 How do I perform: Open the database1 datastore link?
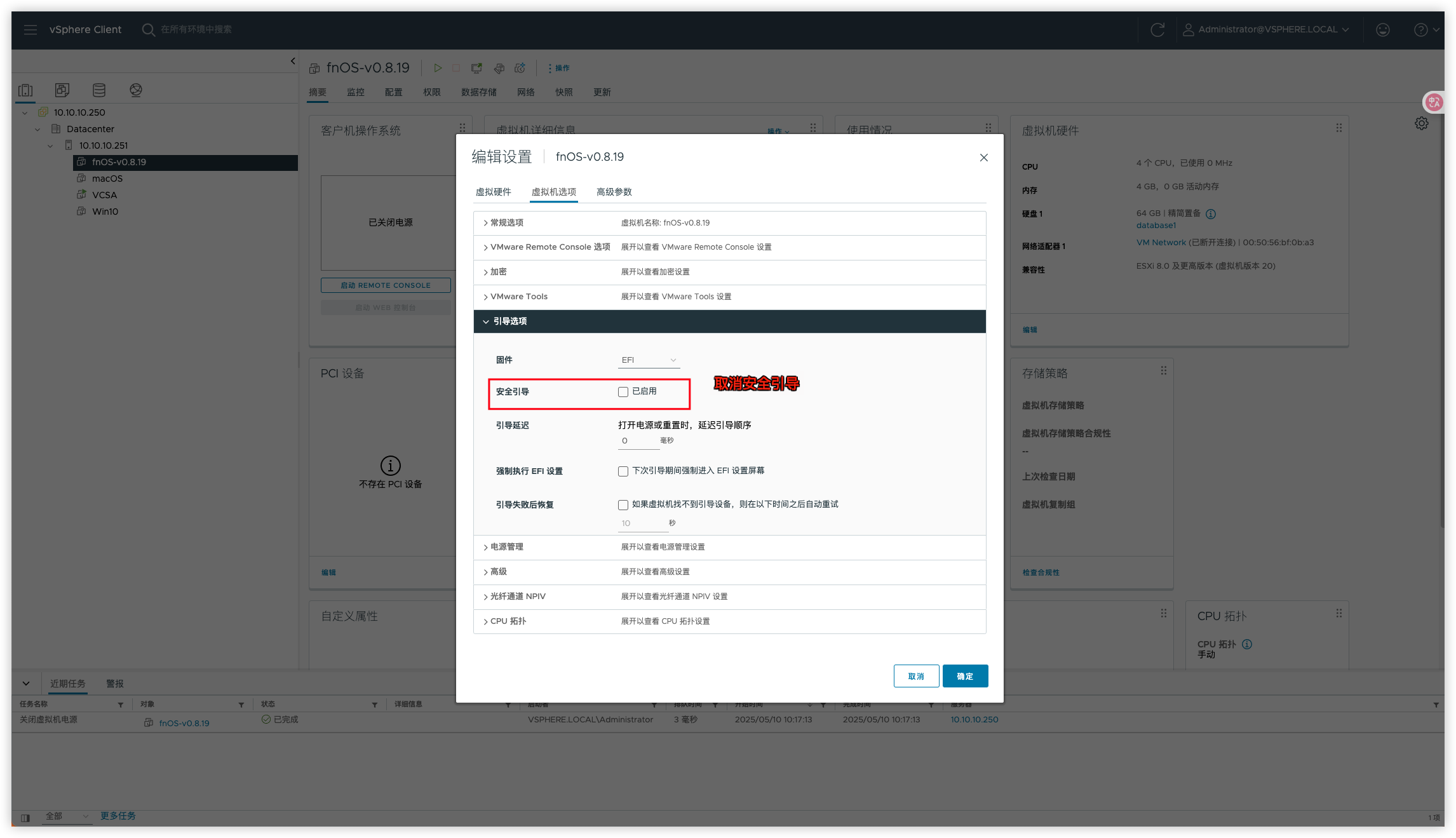[x=1156, y=226]
